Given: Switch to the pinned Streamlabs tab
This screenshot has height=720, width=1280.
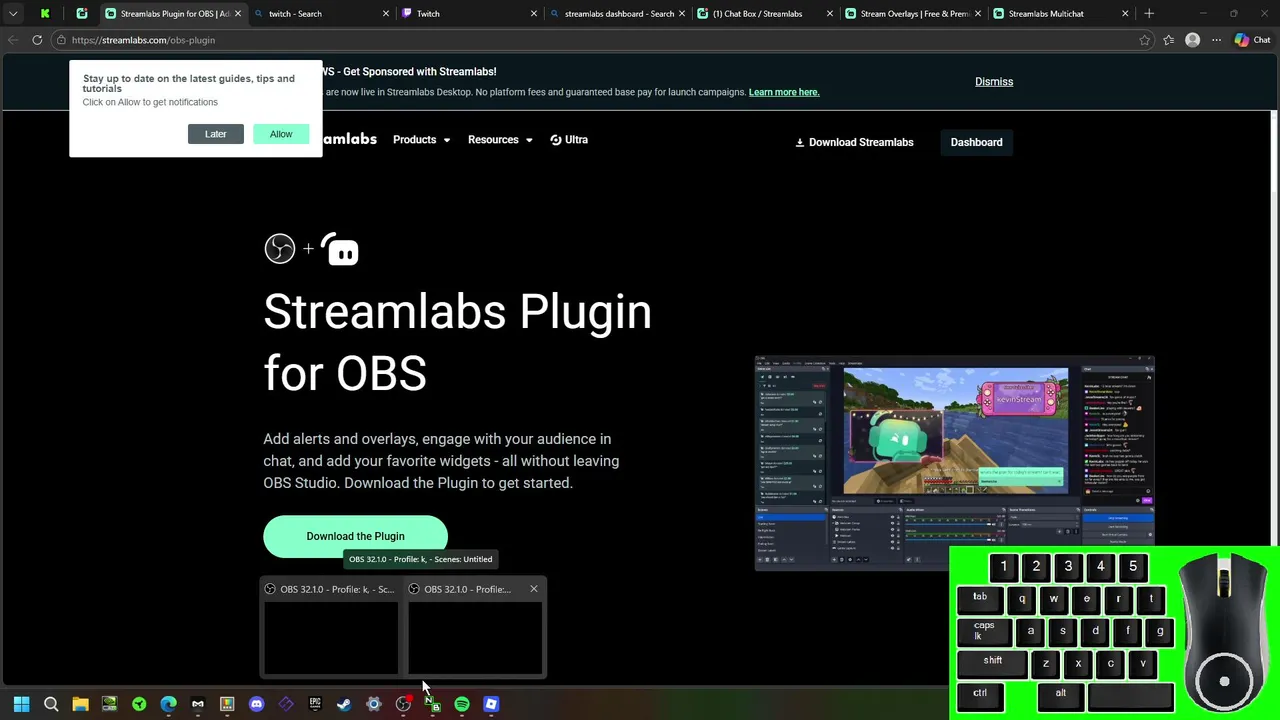Looking at the screenshot, I should click(82, 14).
